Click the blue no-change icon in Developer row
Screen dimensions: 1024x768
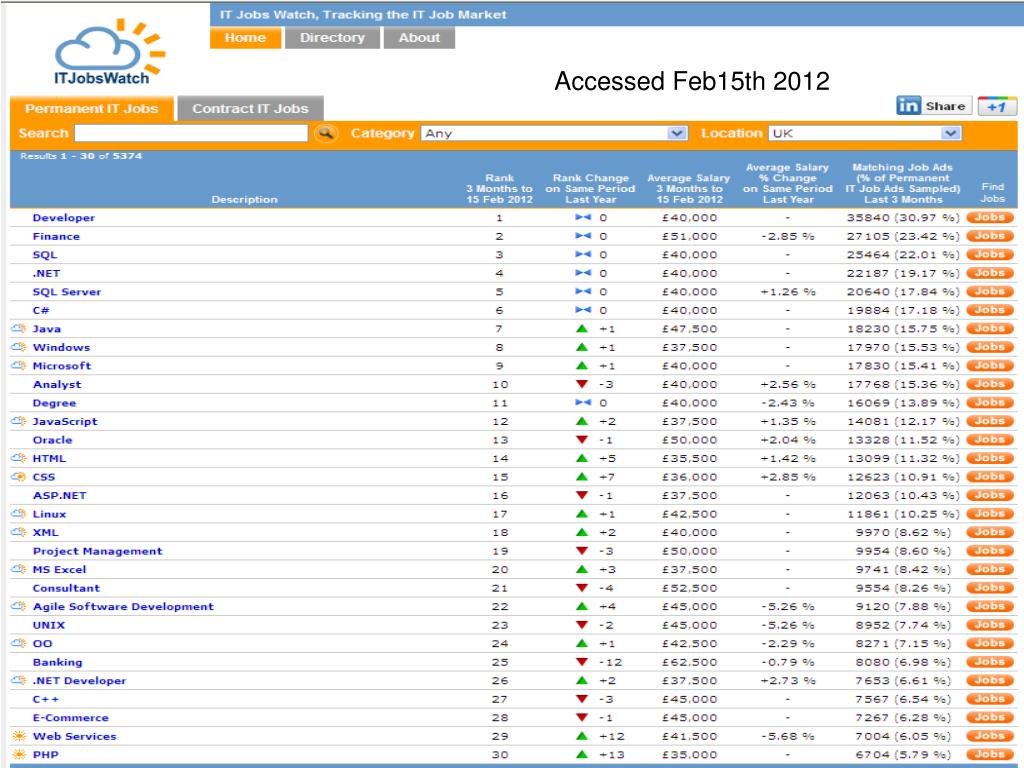(583, 217)
